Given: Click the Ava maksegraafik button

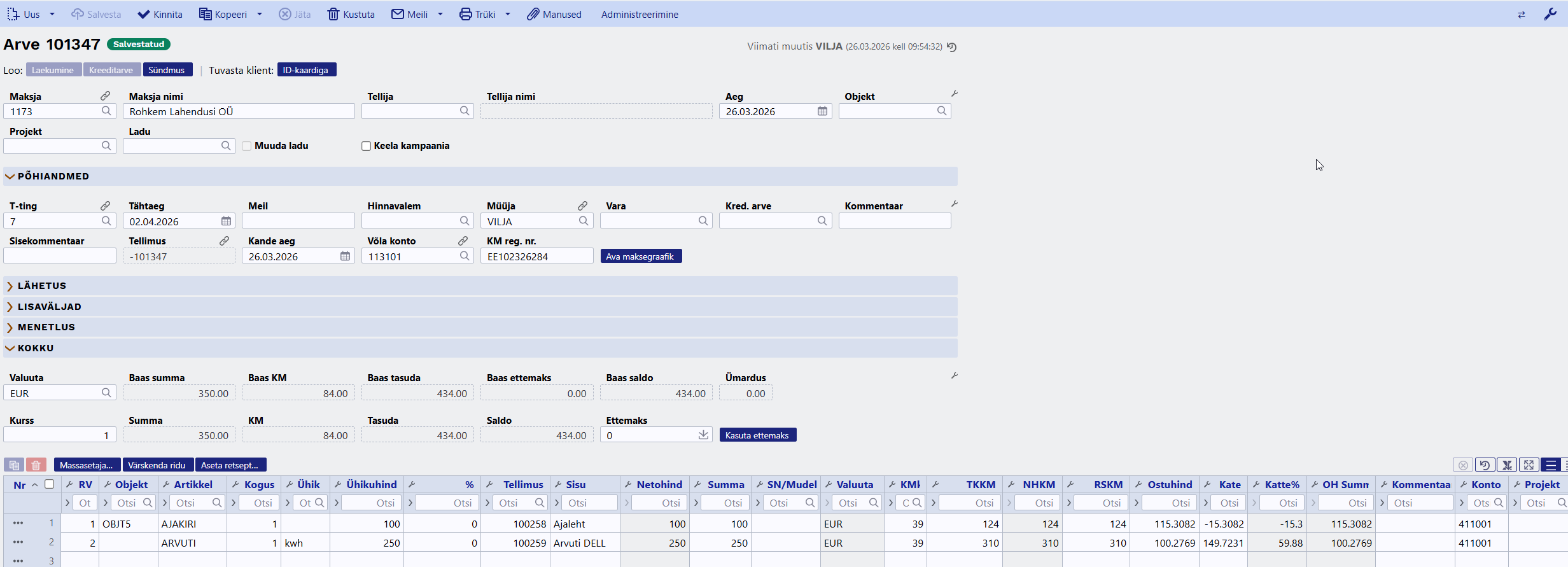Looking at the screenshot, I should point(640,256).
